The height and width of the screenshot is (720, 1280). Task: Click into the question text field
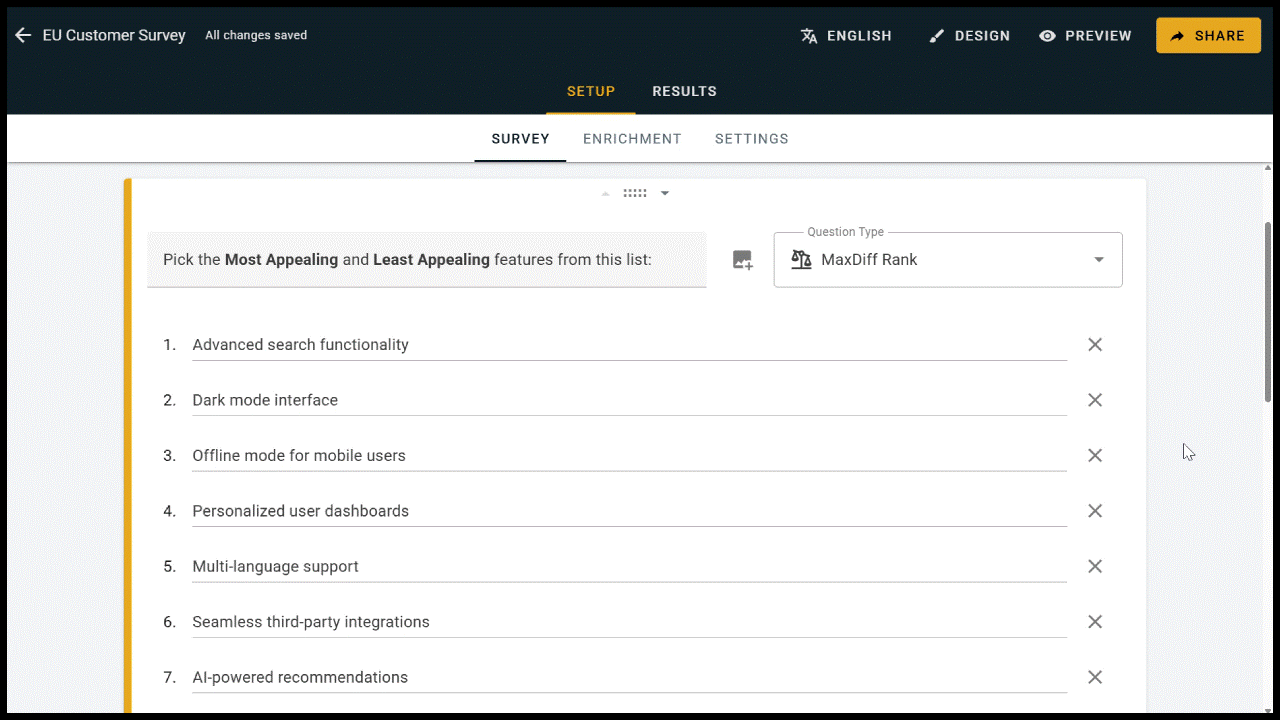(427, 259)
